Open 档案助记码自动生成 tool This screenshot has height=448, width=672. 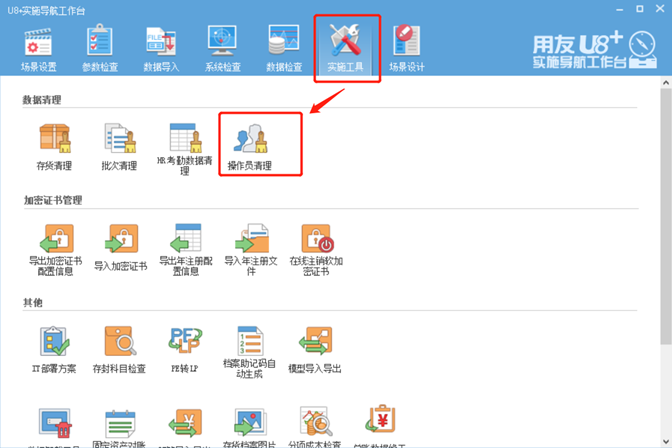click(251, 344)
